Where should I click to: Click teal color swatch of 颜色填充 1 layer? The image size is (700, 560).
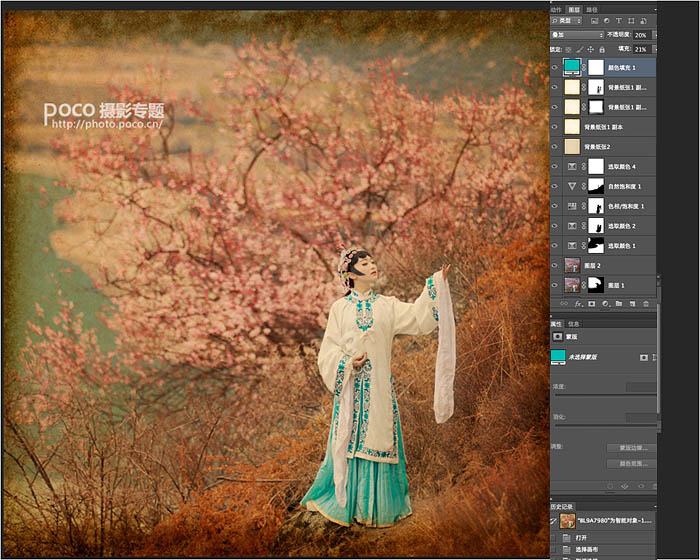572,67
